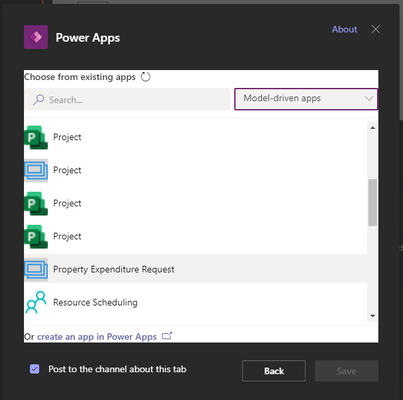This screenshot has width=403, height=400.
Task: Focus the Search apps input field
Action: tap(127, 99)
